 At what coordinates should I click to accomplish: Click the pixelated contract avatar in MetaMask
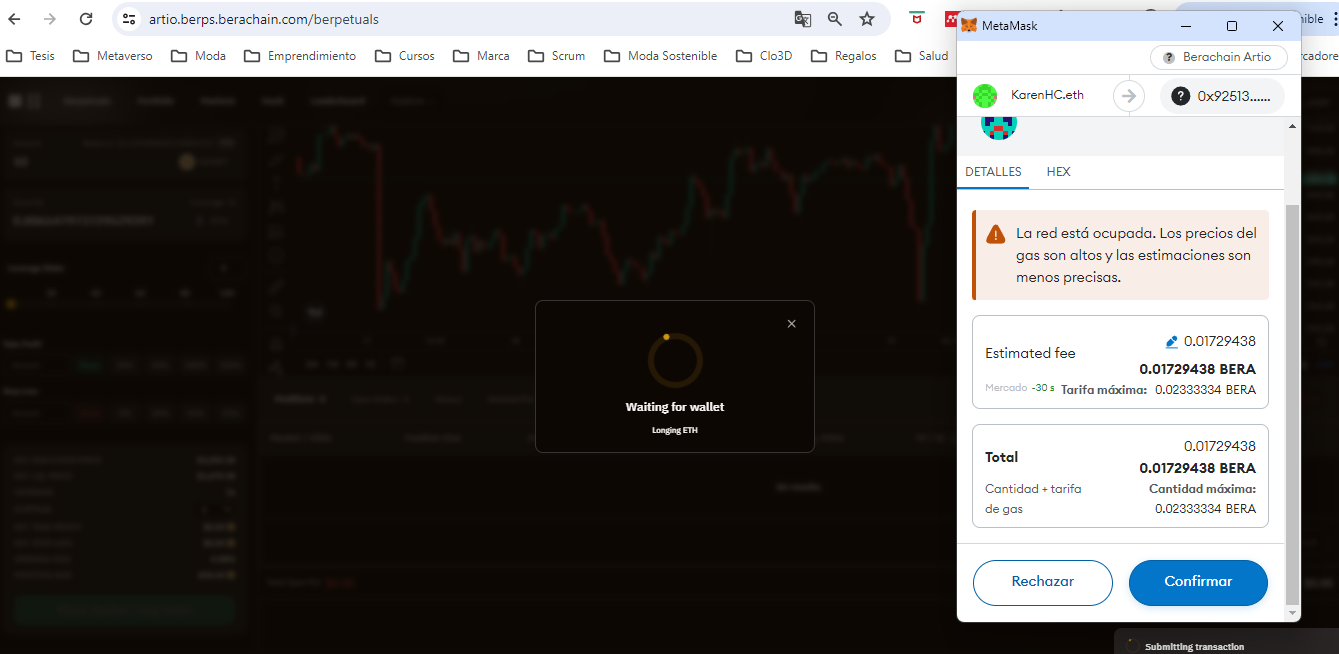[x=998, y=128]
